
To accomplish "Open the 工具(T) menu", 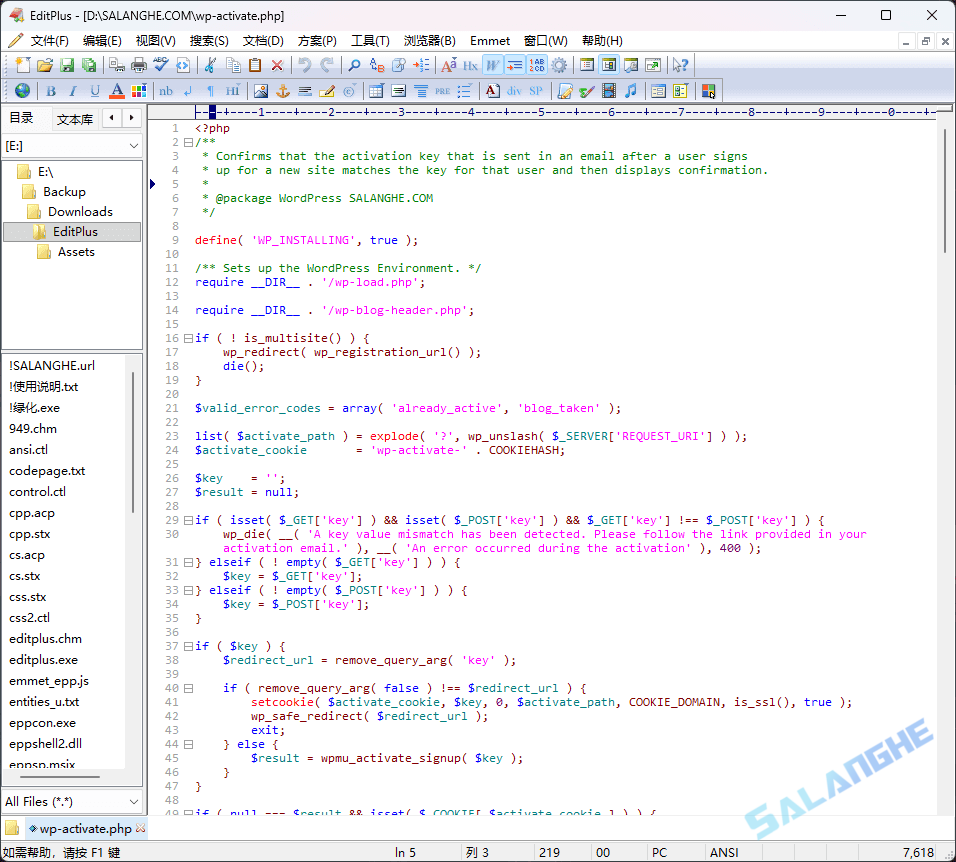I will [x=370, y=41].
